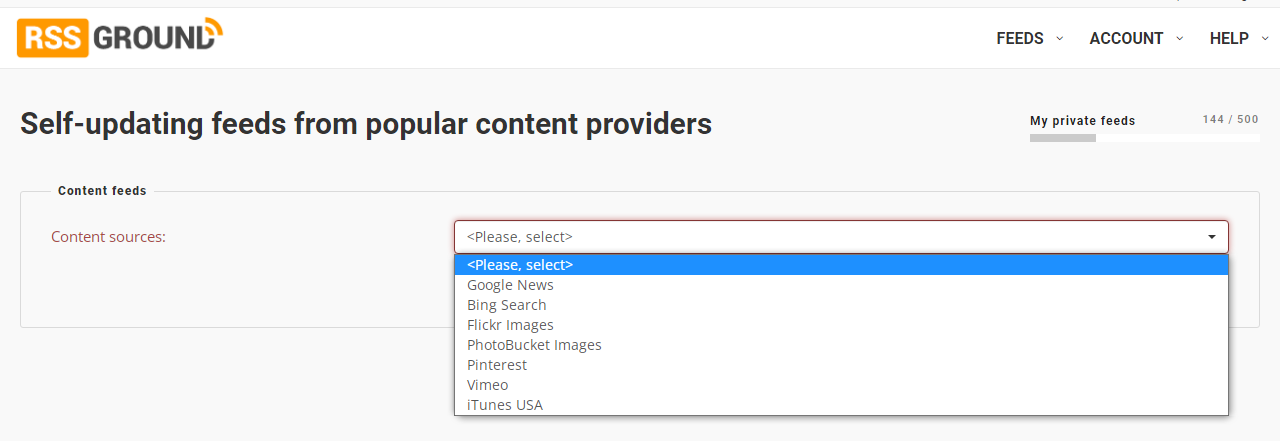Select Pinterest as content source
Viewport: 1280px width, 441px height.
841,365
